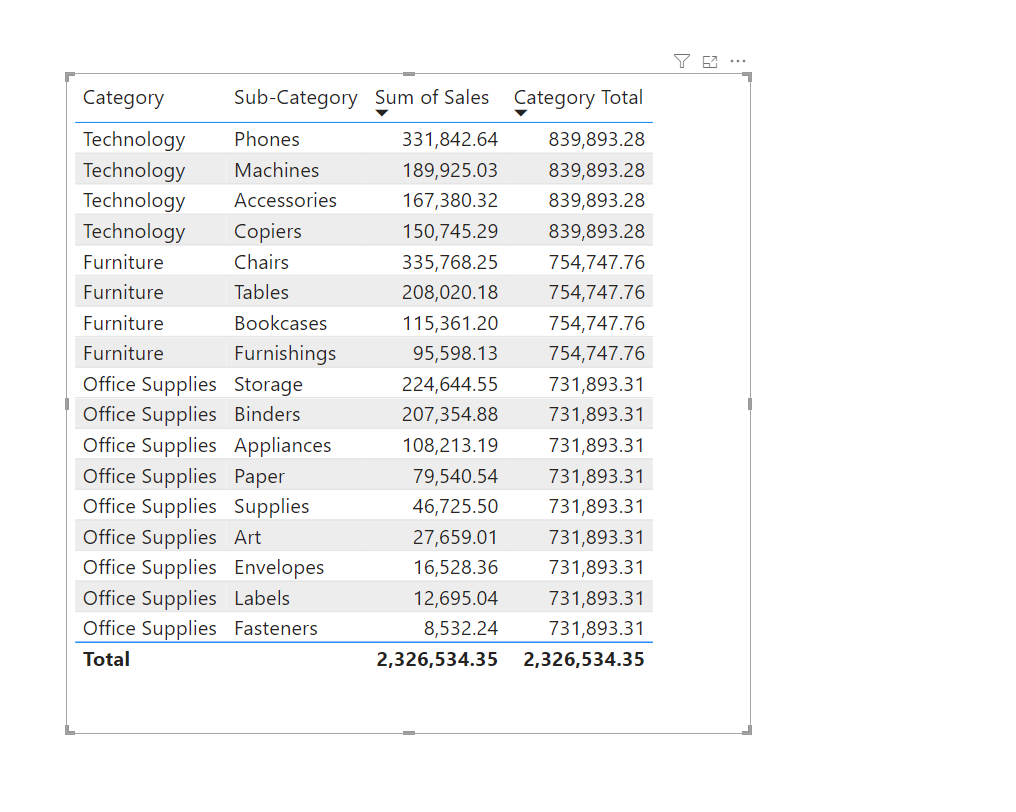Select the Total row label
1016x812 pixels.
(x=107, y=660)
